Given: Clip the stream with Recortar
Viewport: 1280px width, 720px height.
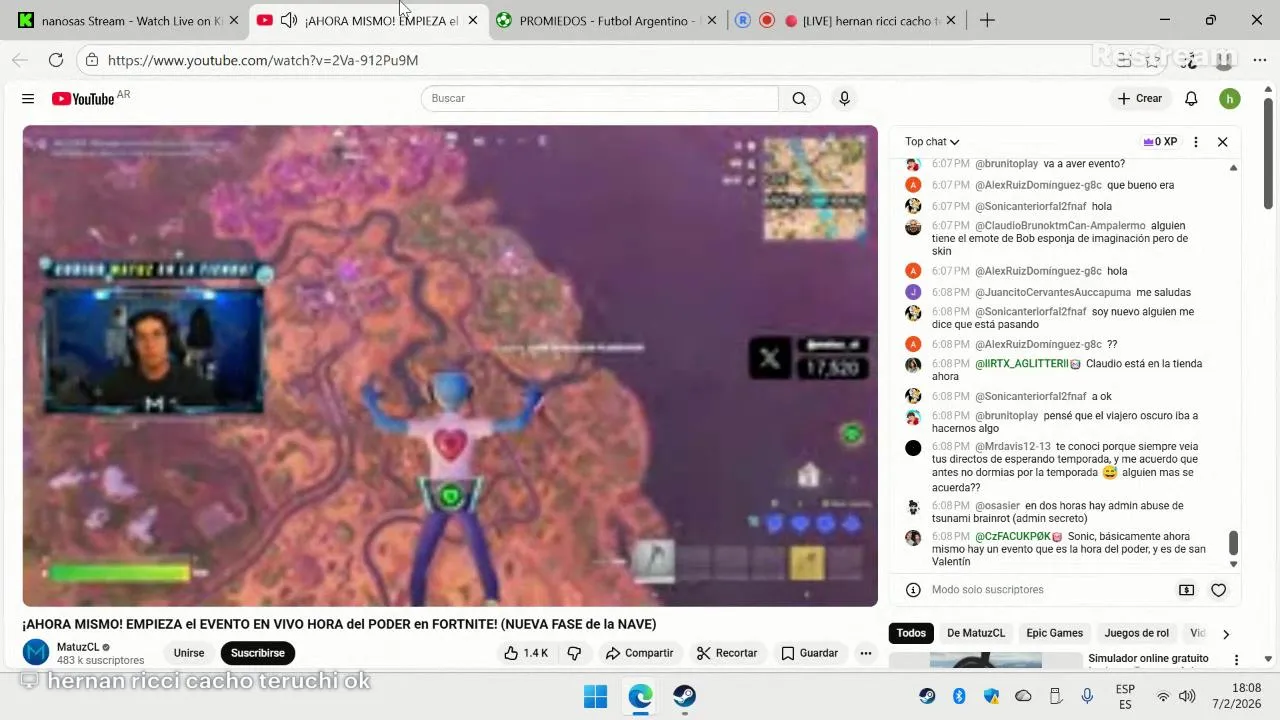Looking at the screenshot, I should [727, 653].
